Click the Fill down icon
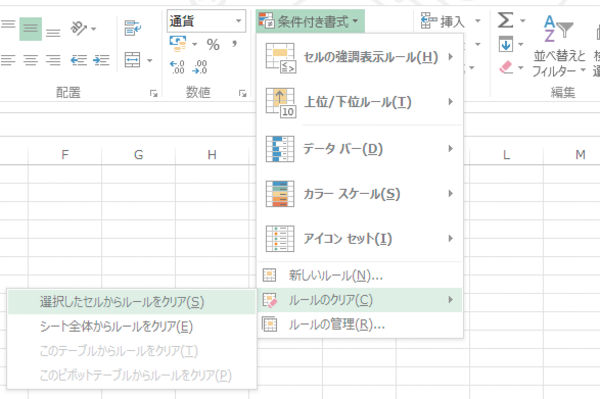Screen dimensions: 600x399 coord(506,44)
